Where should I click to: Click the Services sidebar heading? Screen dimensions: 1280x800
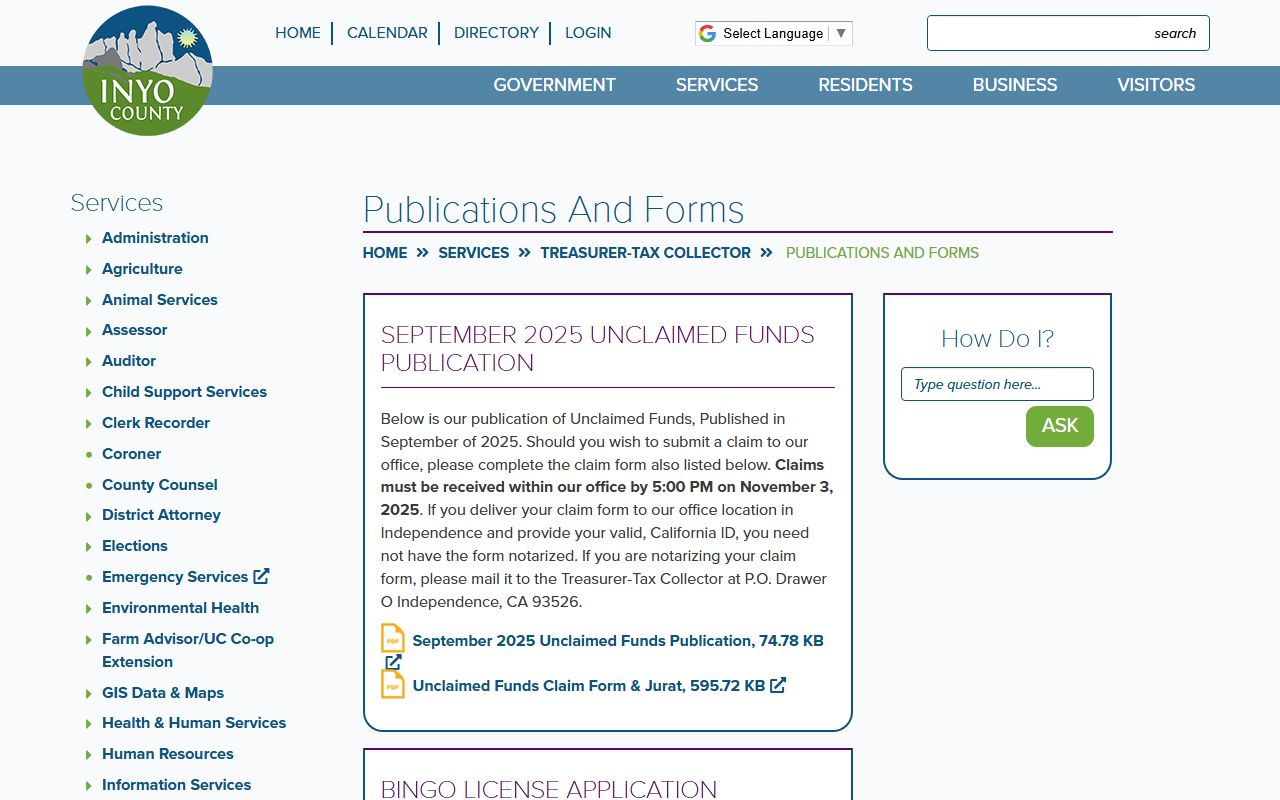click(x=117, y=203)
